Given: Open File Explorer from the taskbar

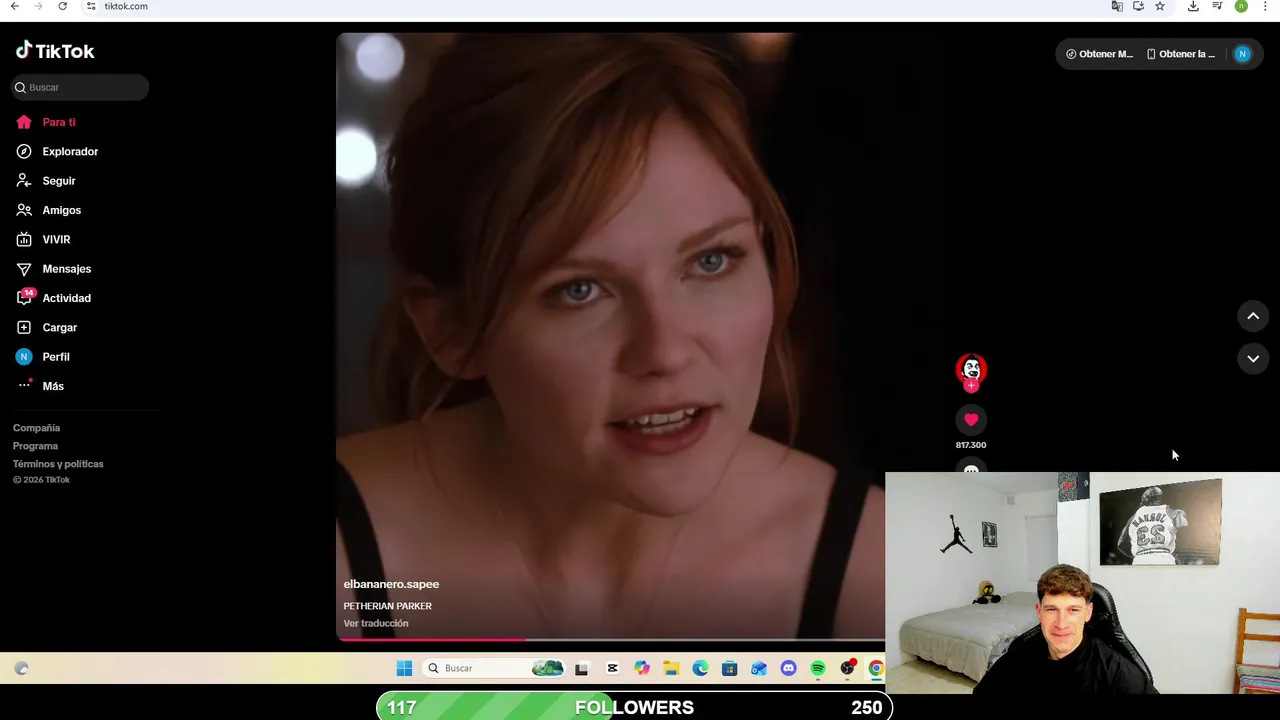Looking at the screenshot, I should coord(671,668).
